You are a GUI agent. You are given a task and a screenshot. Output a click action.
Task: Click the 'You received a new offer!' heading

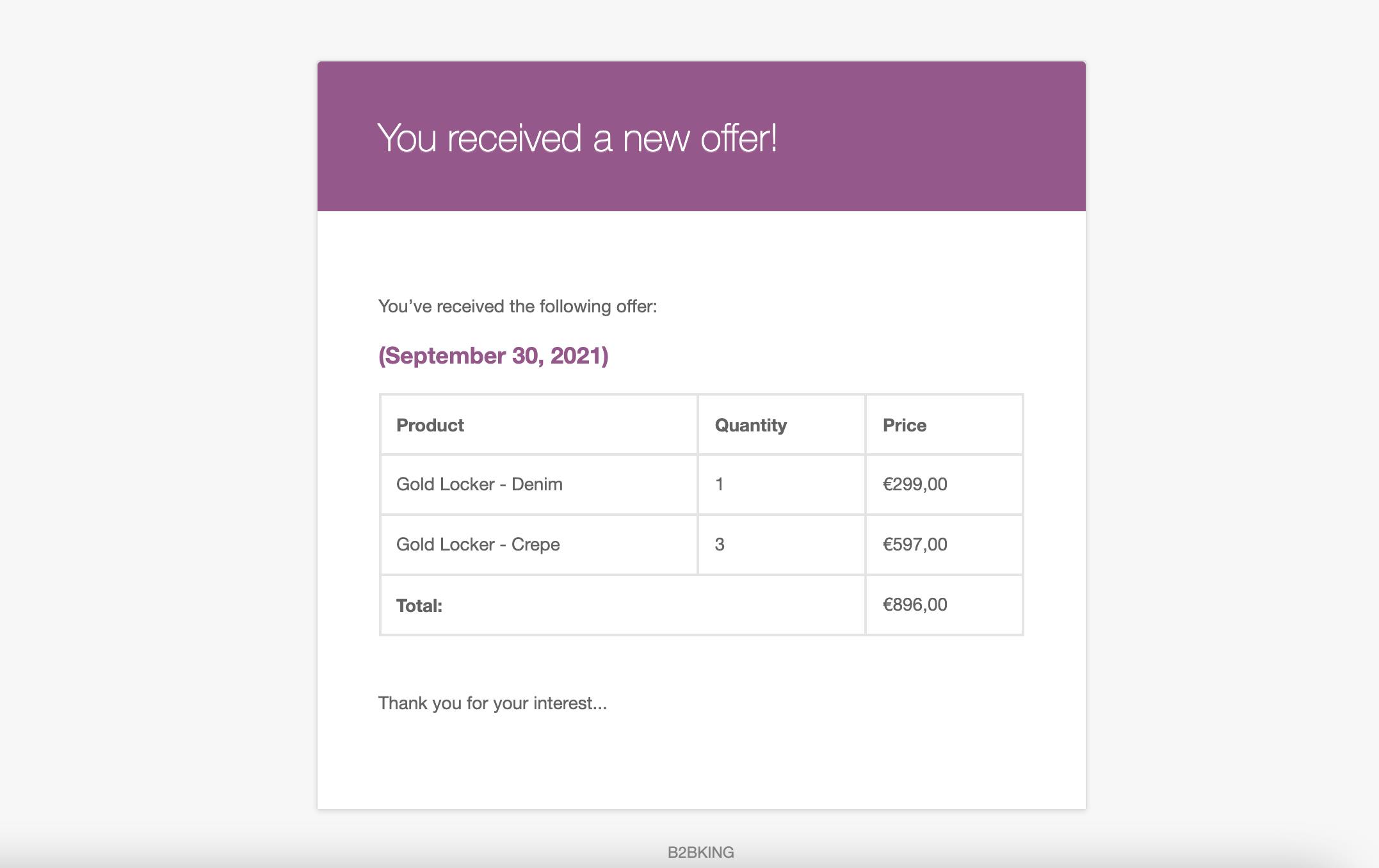(577, 138)
